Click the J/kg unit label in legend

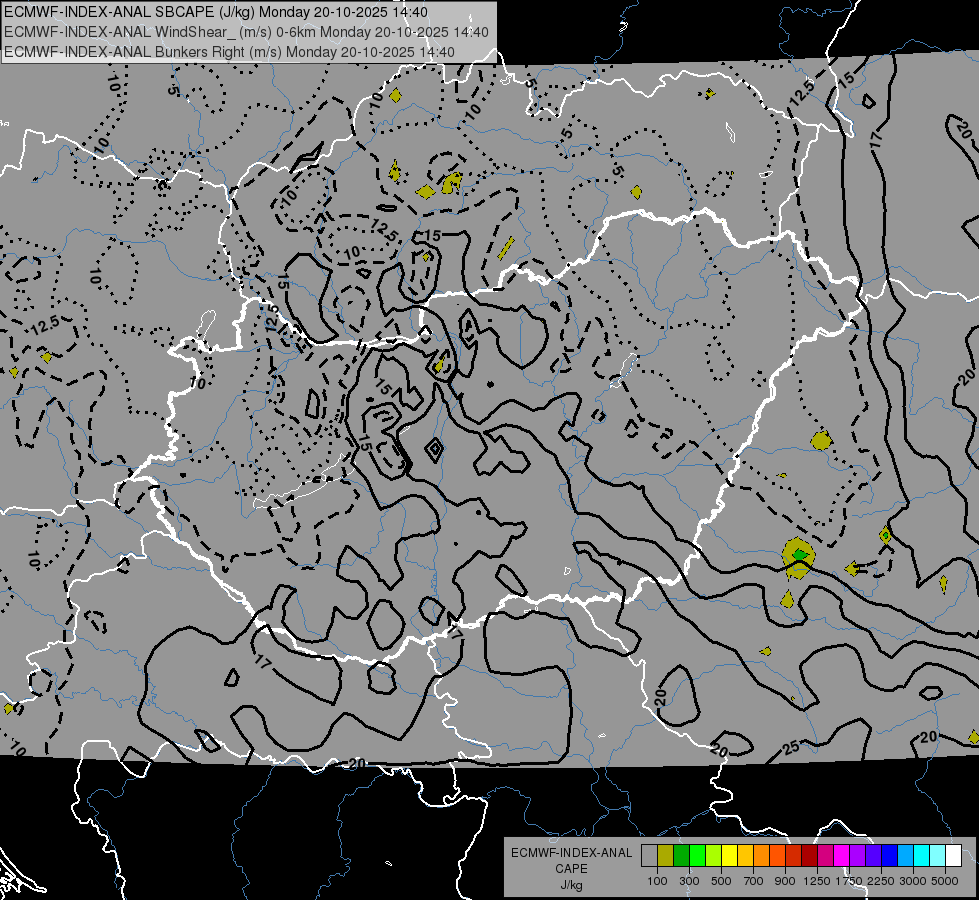point(571,885)
